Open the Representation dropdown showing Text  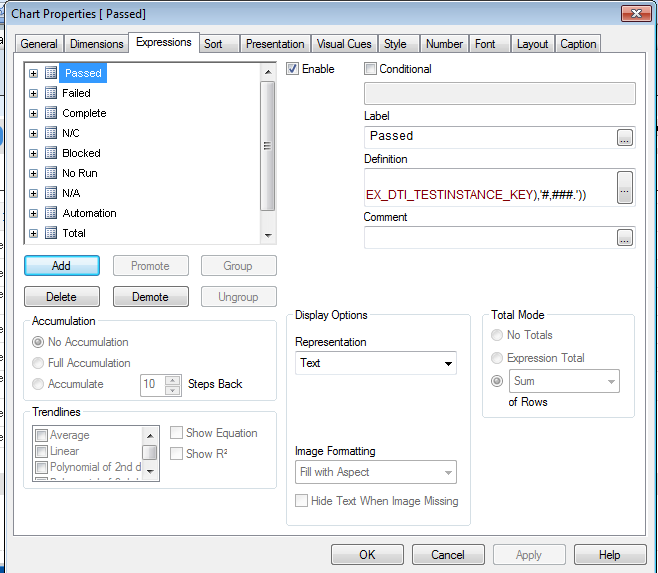pyautogui.click(x=376, y=363)
